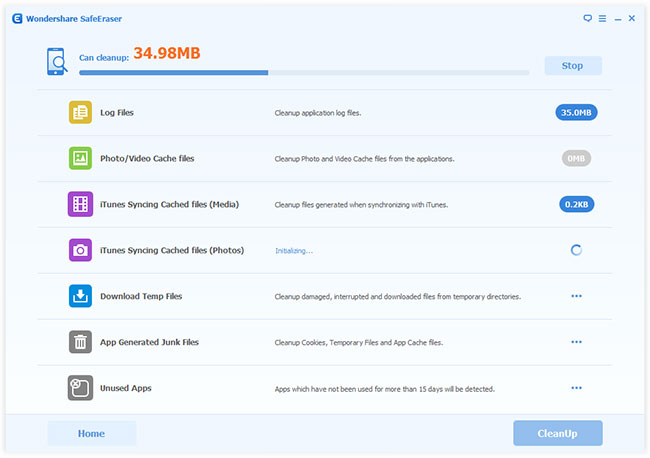650x458 pixels.
Task: Open the feedback chat bubble icon
Action: coord(587,18)
